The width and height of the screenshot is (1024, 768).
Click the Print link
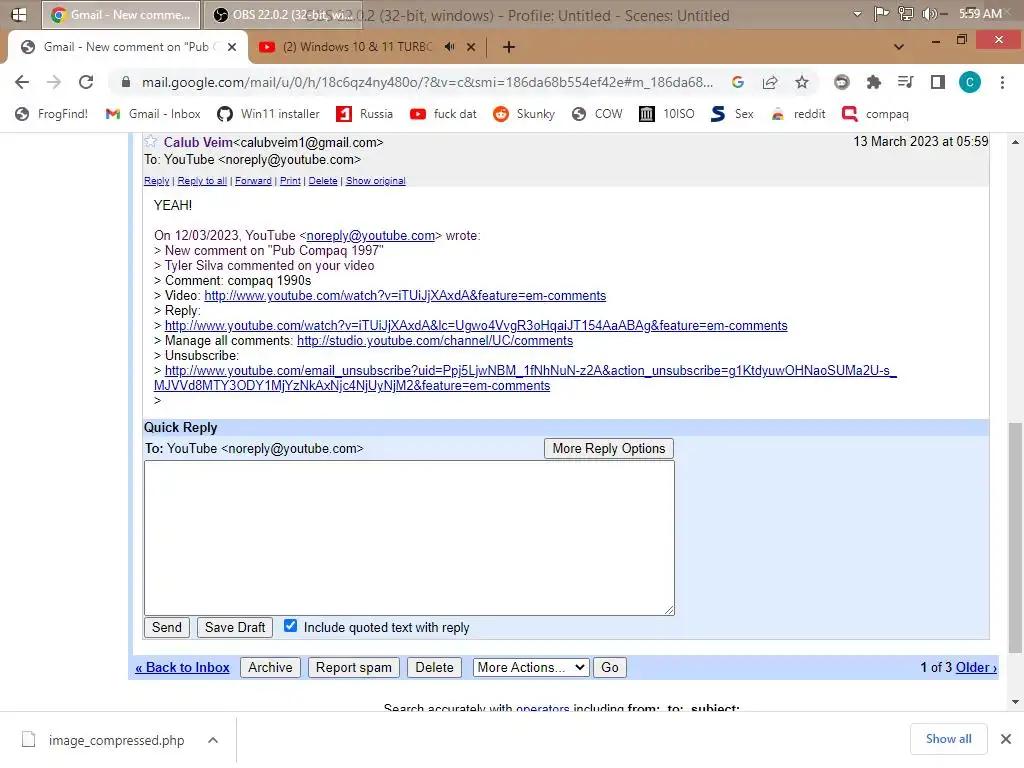[x=290, y=181]
